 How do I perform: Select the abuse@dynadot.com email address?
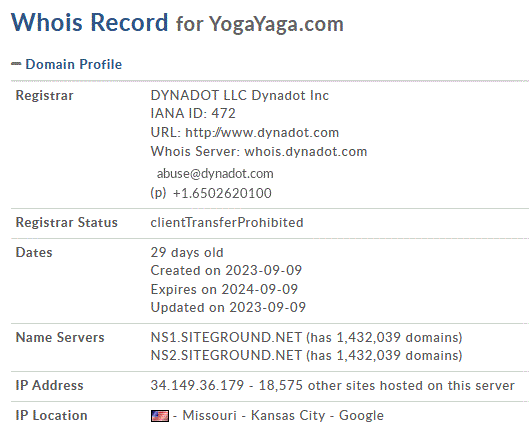(x=215, y=173)
